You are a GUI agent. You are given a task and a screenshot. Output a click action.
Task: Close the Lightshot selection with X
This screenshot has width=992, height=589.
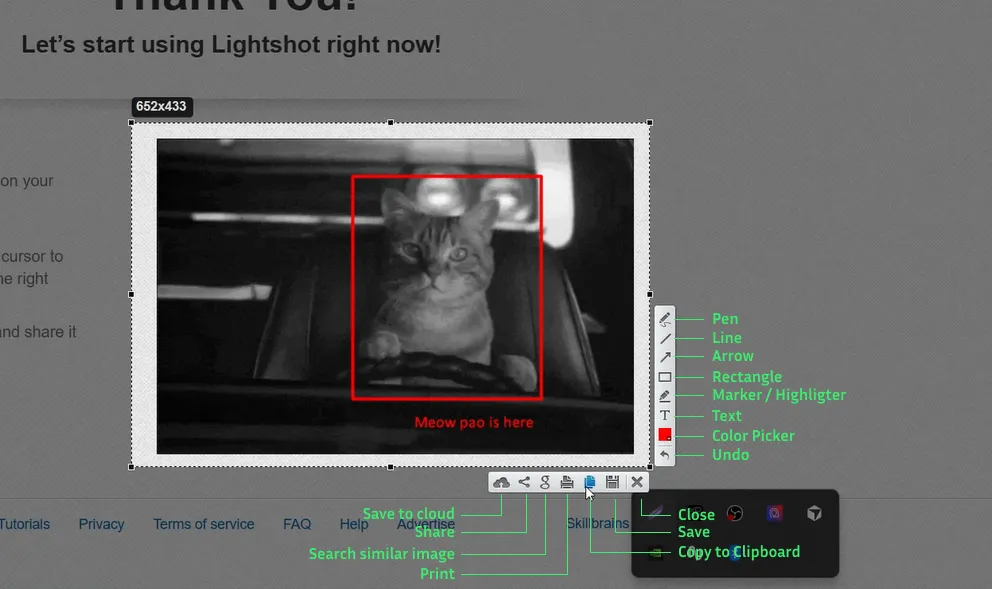point(637,483)
